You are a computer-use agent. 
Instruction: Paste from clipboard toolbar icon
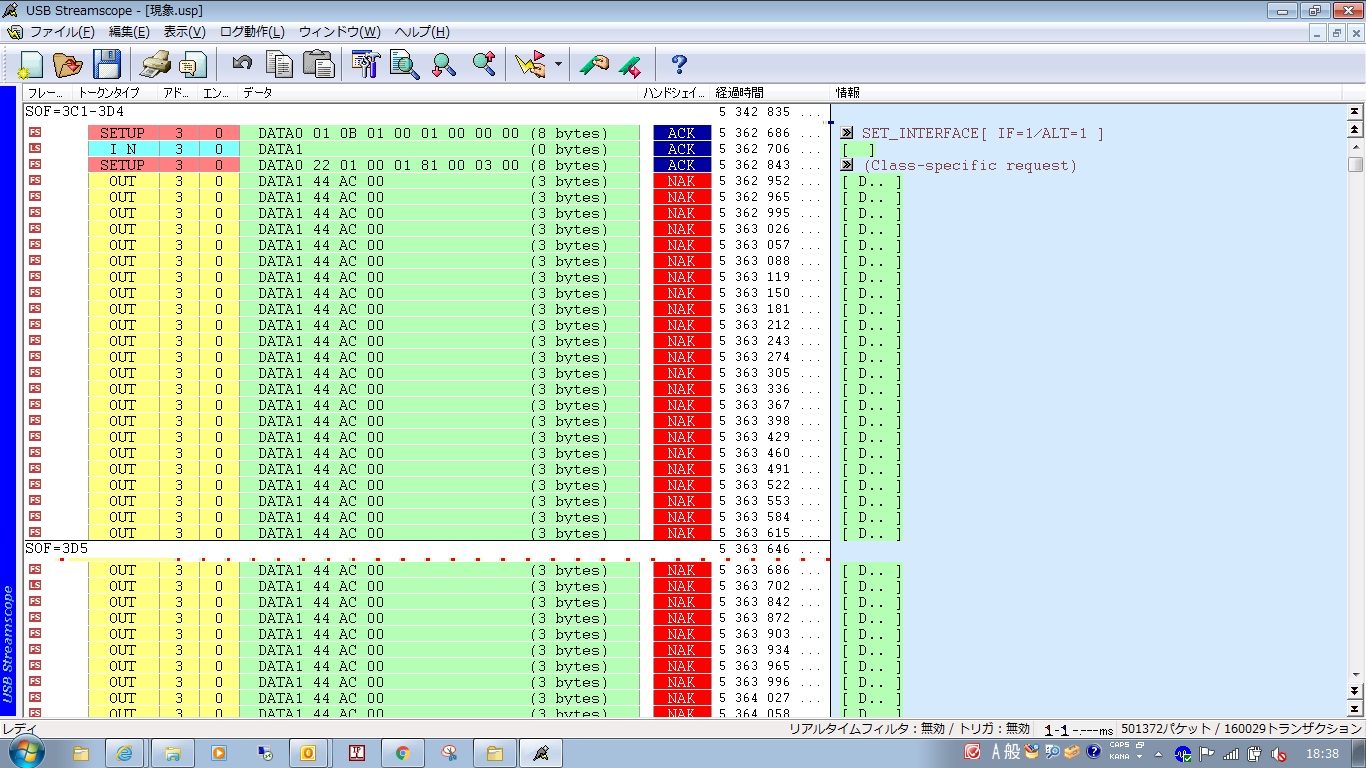tap(318, 65)
